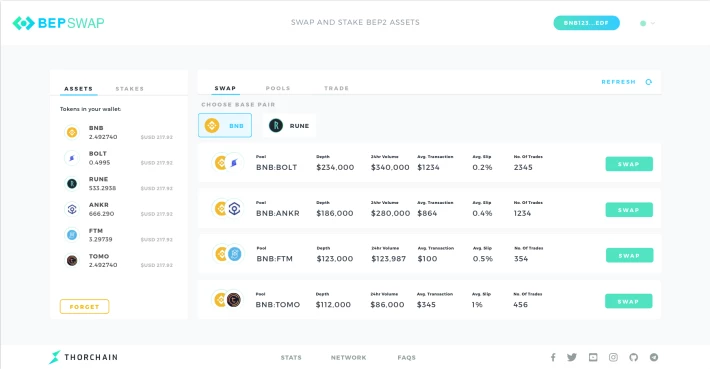Image resolution: width=710 pixels, height=369 pixels.
Task: Click the Forget button
Action: click(85, 307)
